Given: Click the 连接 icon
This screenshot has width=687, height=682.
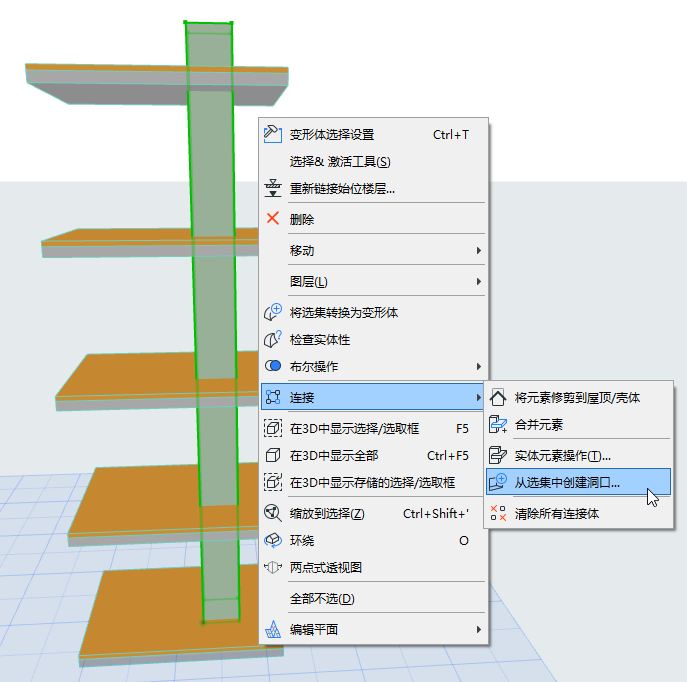Looking at the screenshot, I should [x=273, y=397].
